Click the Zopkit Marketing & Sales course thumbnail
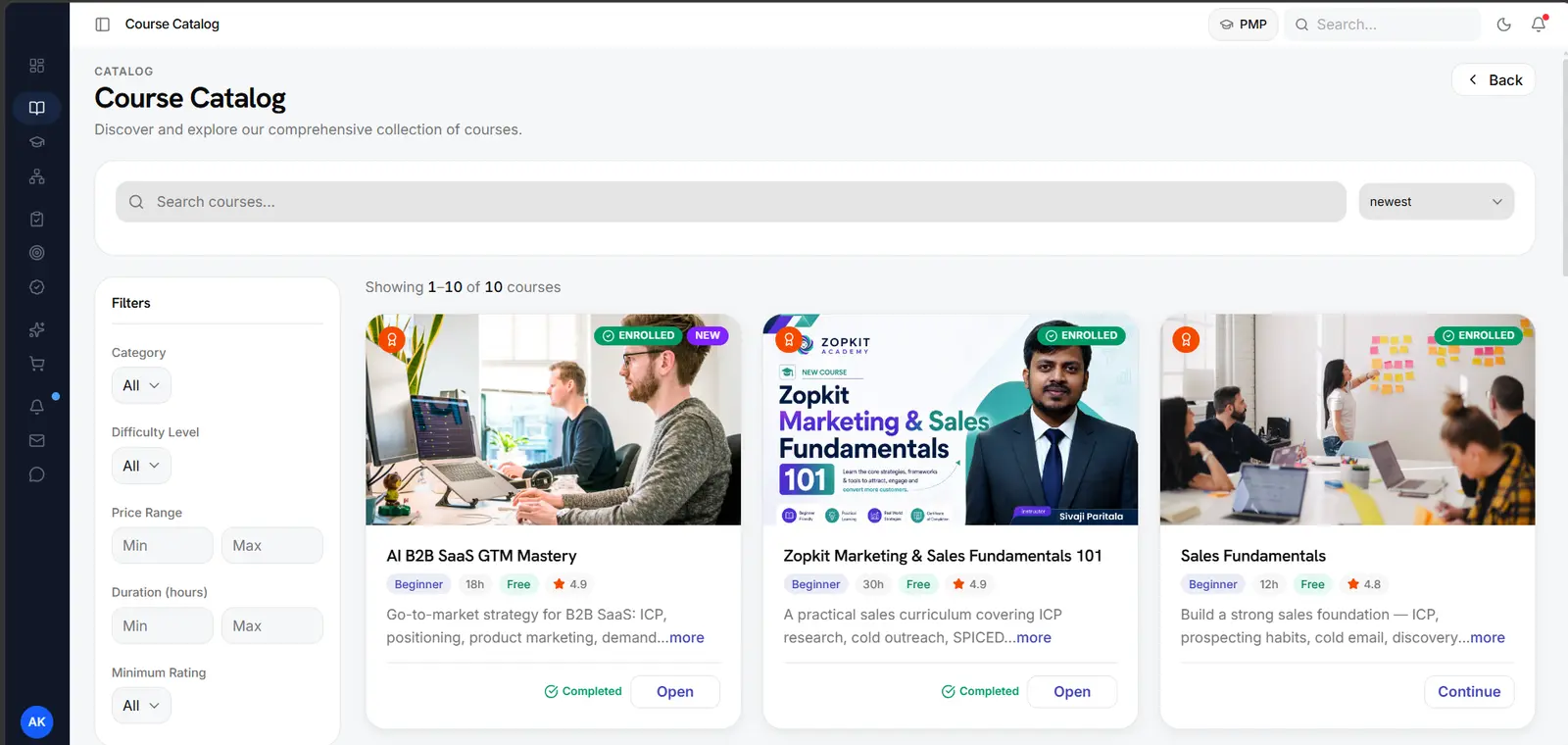 (x=951, y=420)
